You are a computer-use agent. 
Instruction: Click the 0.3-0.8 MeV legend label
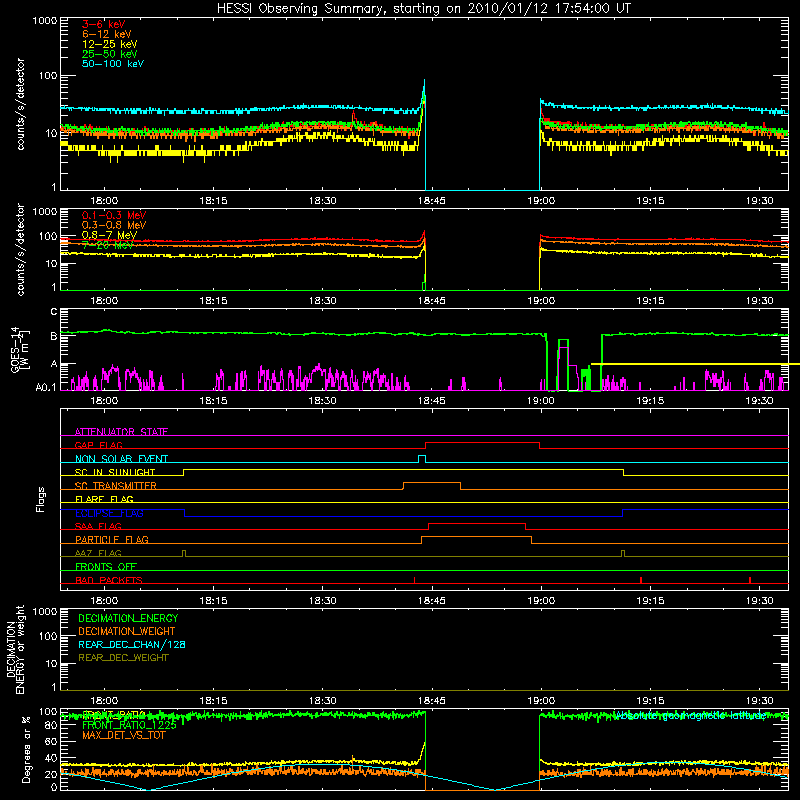pos(114,225)
